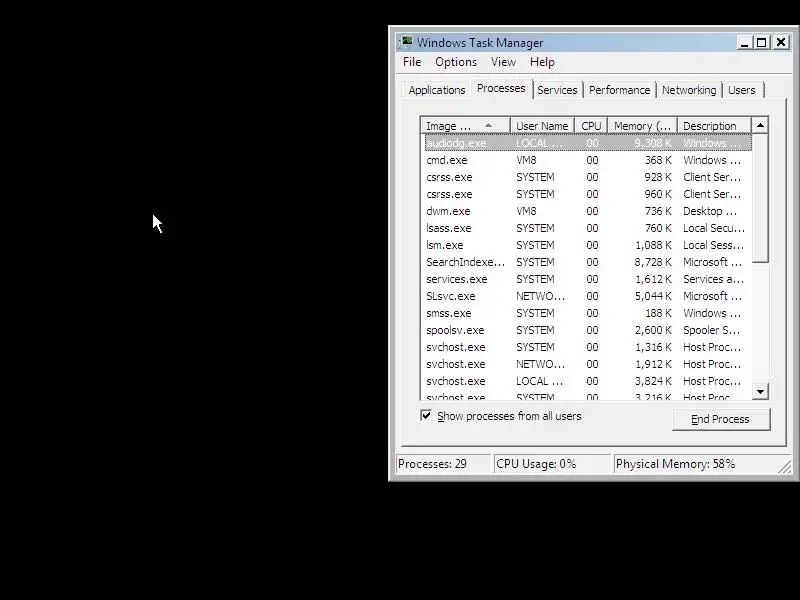
Task: Open the Options menu
Action: (456, 62)
